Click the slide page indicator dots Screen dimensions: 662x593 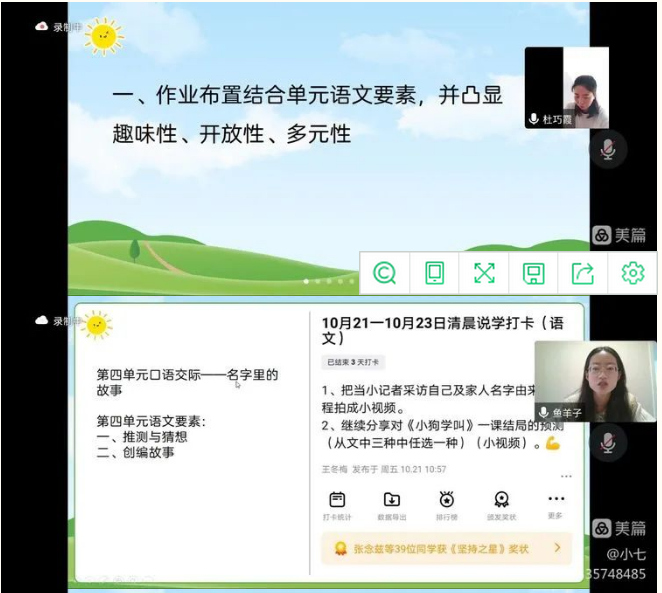(x=328, y=281)
